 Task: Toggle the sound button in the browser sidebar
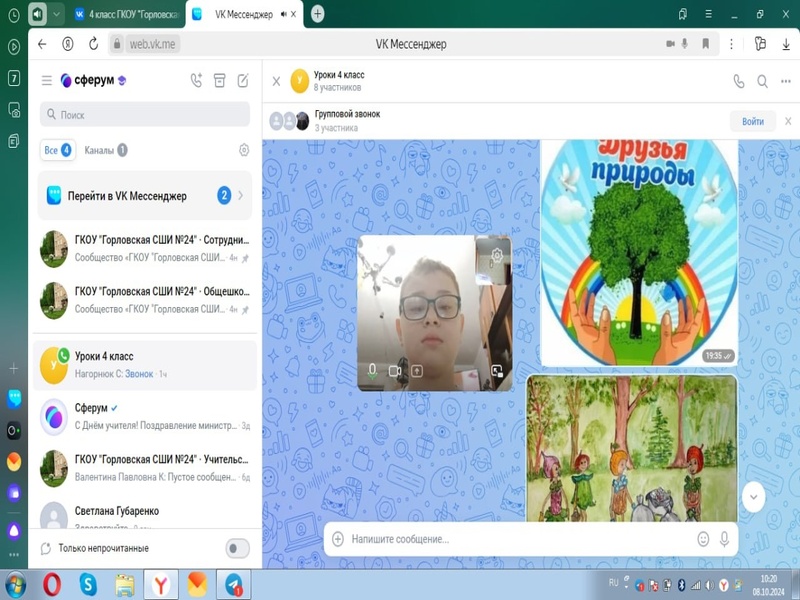tap(37, 14)
